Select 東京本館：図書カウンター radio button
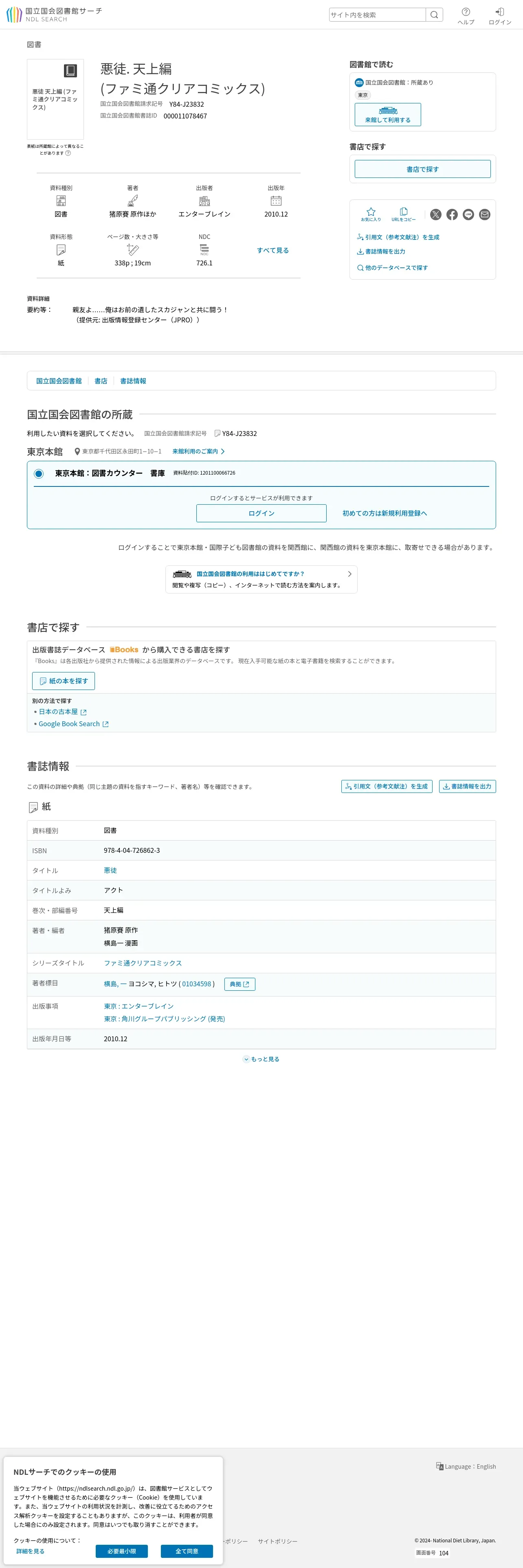Image resolution: width=523 pixels, height=1568 pixels. 38,473
